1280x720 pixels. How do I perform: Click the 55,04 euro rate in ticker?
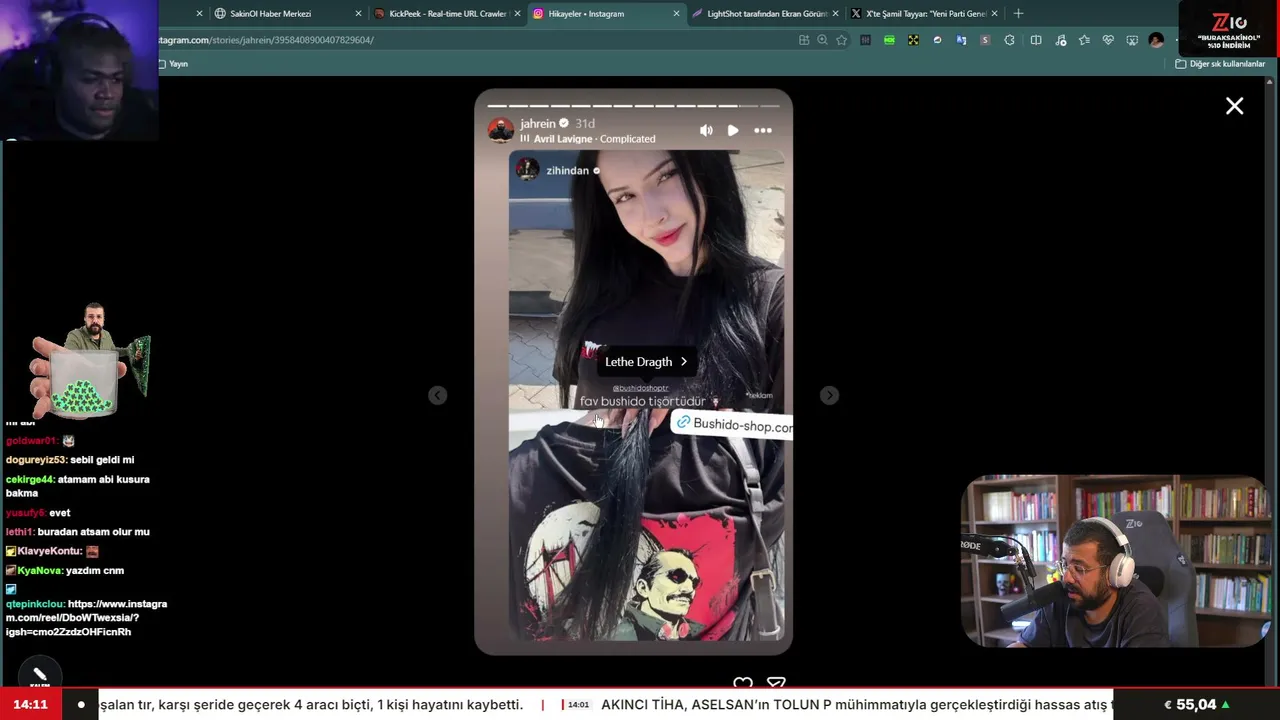1197,705
